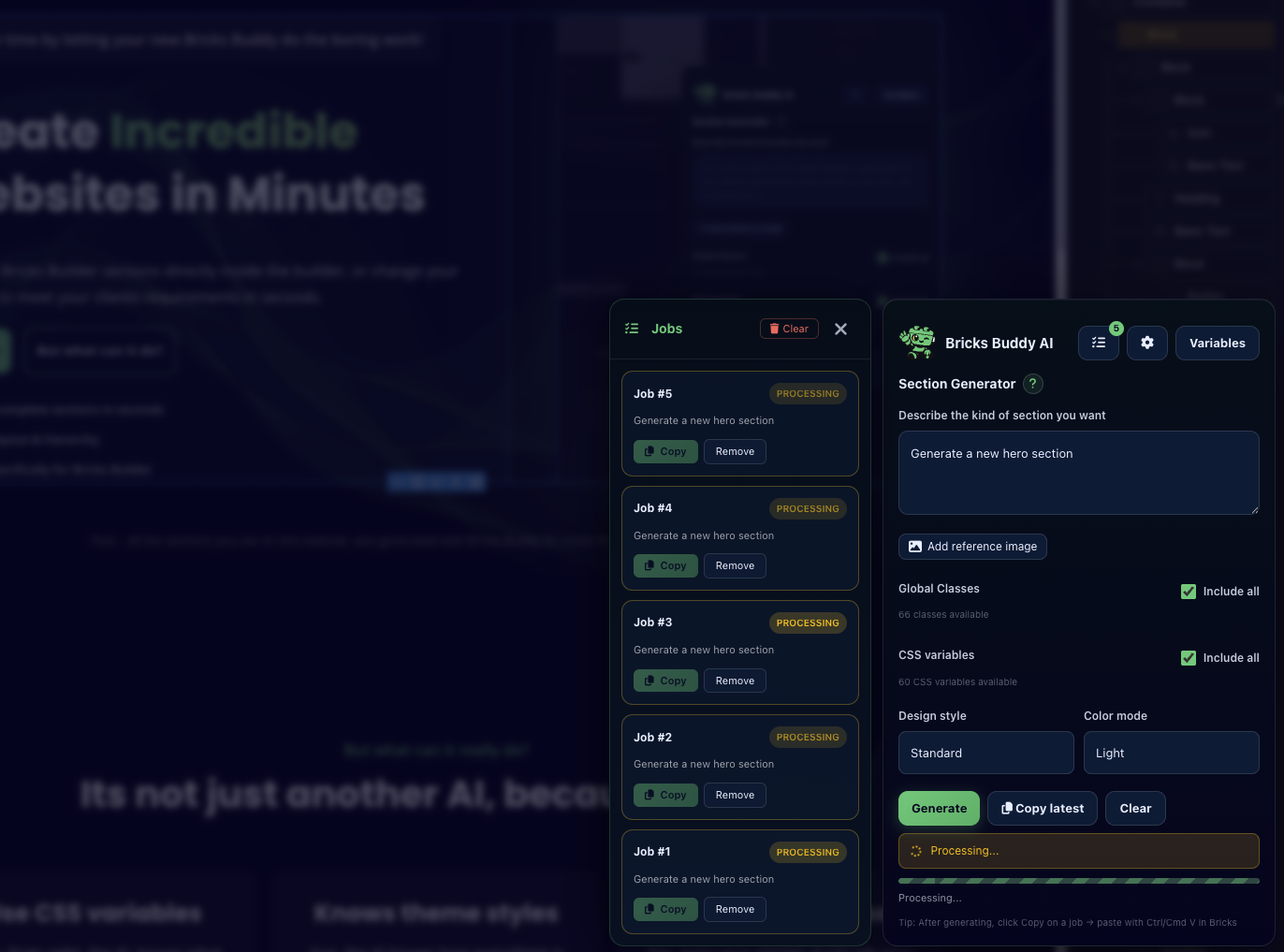Click the Job #2 title text
Viewport: 1284px width, 952px height.
coord(652,738)
